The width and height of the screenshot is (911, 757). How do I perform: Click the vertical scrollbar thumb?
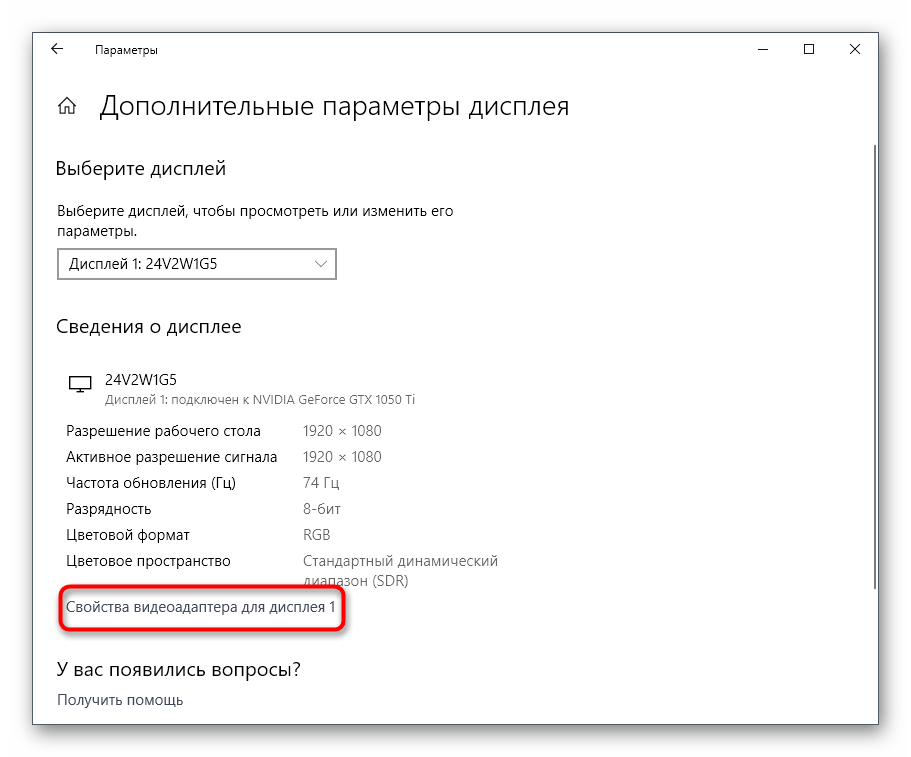pyautogui.click(x=874, y=367)
